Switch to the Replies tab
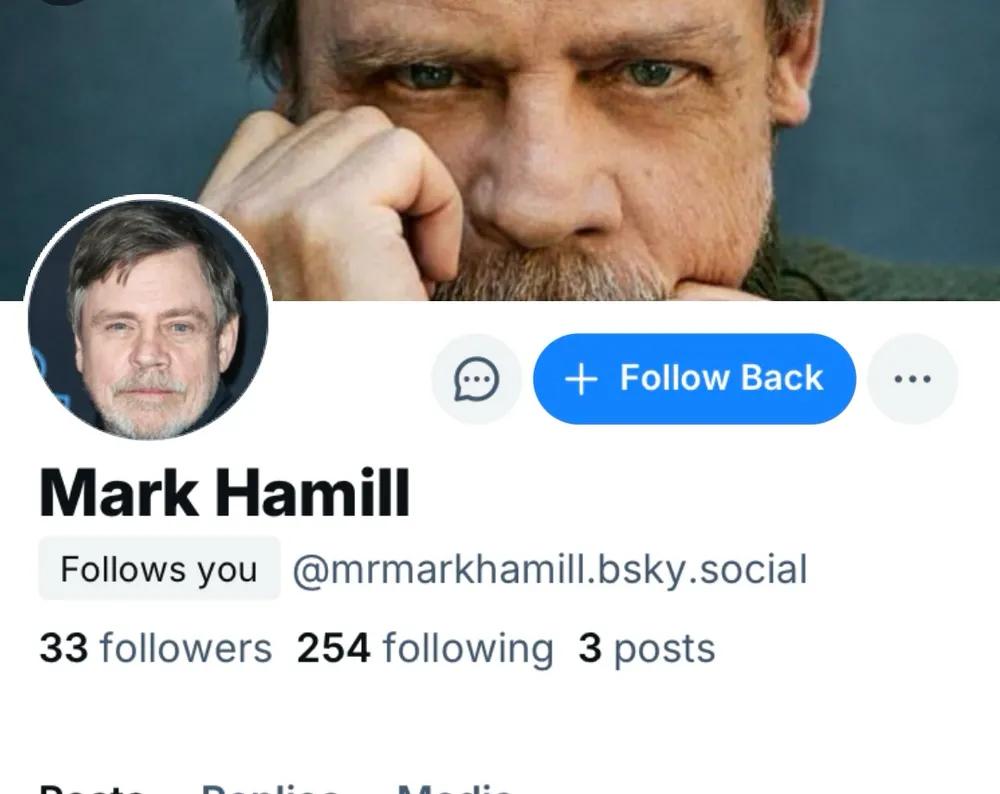Image resolution: width=1000 pixels, height=794 pixels. click(270, 788)
